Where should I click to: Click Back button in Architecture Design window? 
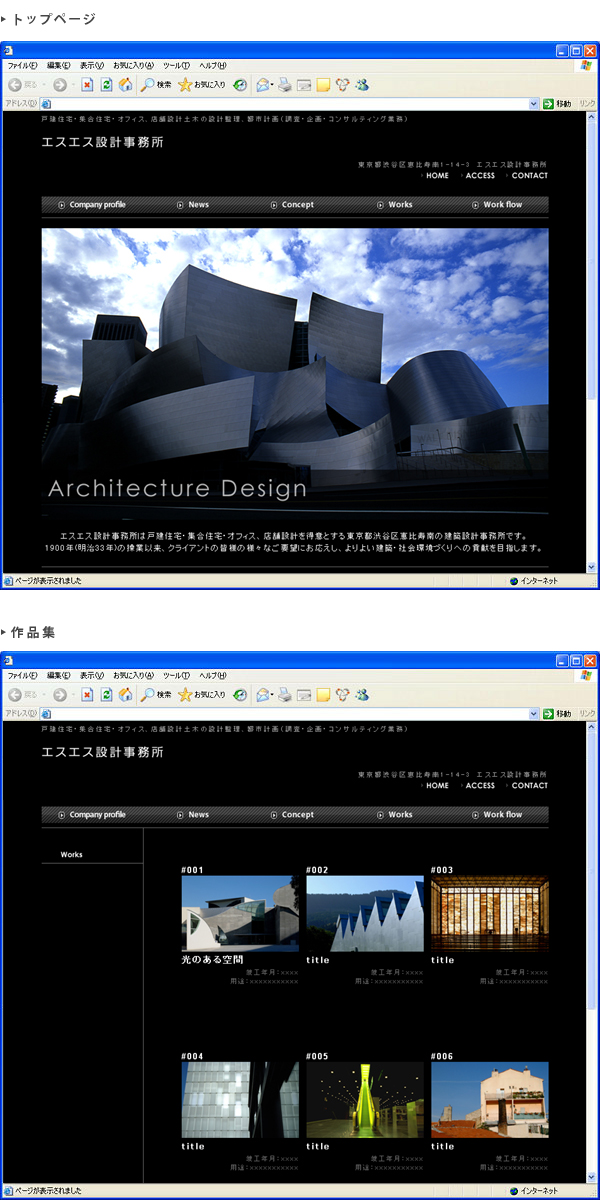pyautogui.click(x=22, y=85)
